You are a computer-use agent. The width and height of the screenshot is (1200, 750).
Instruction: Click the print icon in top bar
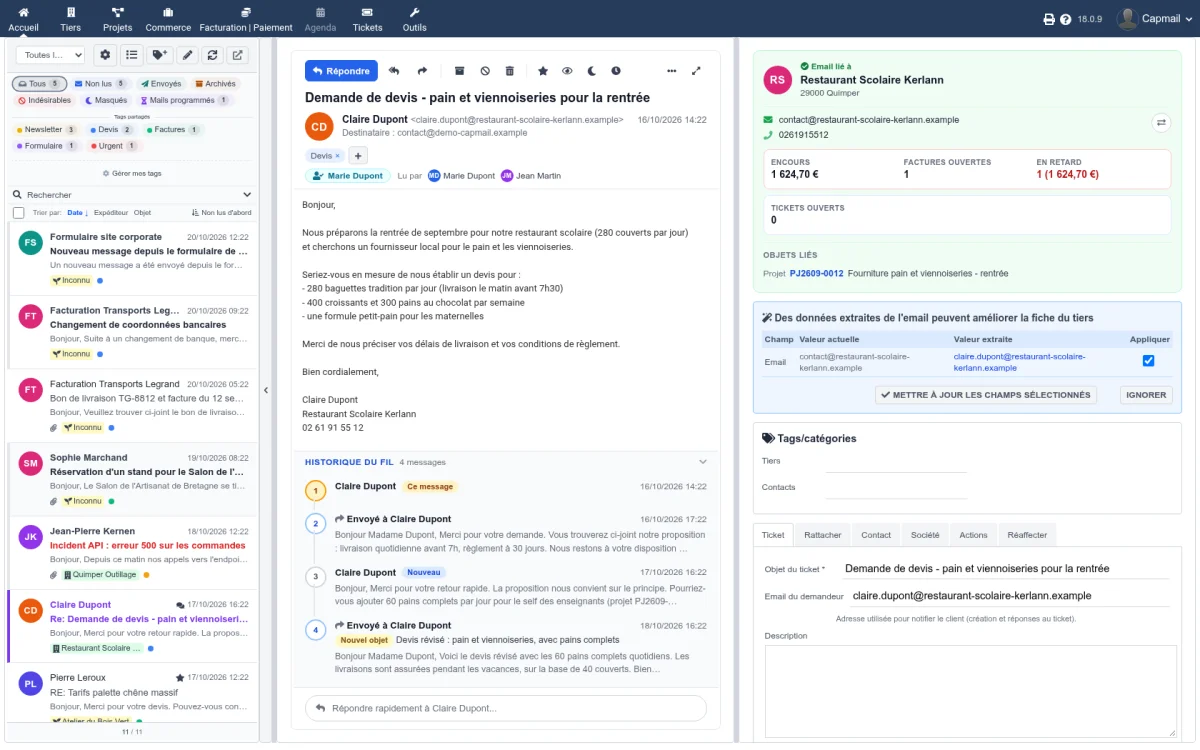(x=1049, y=19)
